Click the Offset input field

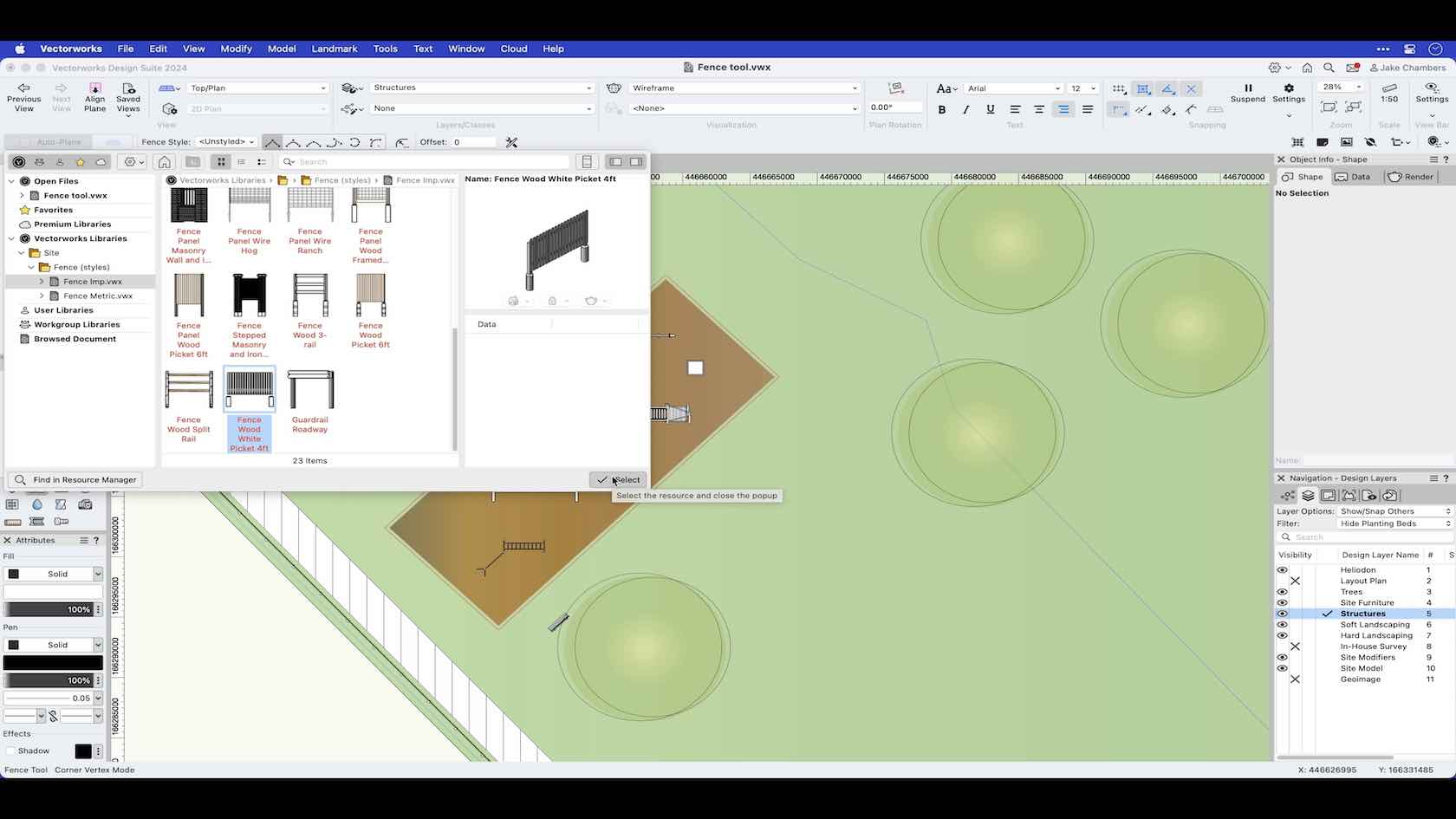[473, 142]
